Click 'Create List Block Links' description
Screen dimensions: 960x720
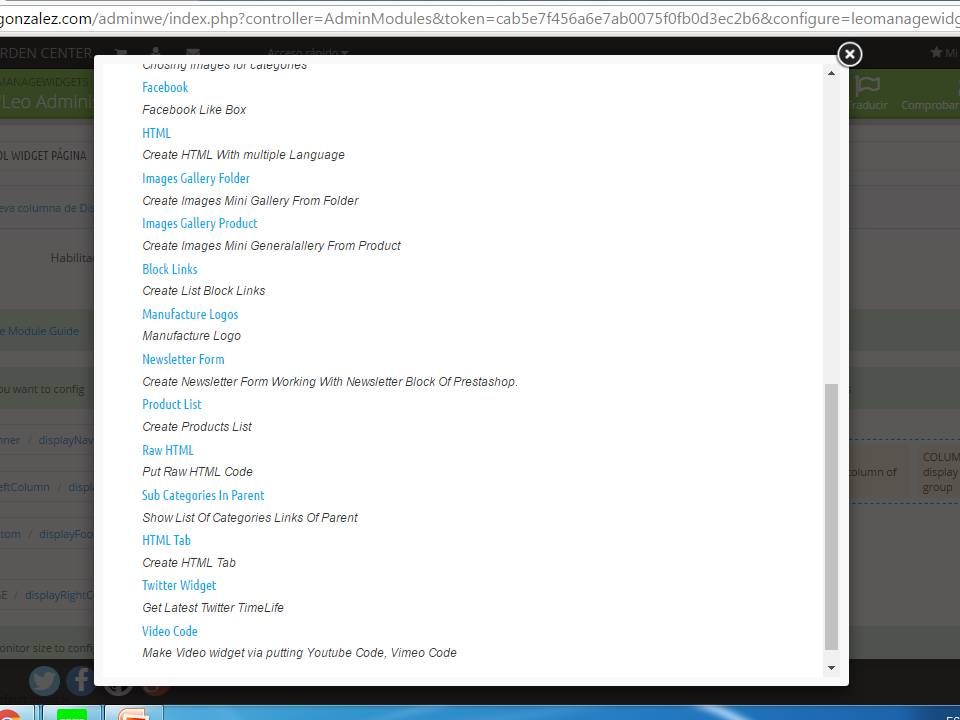[x=204, y=291]
